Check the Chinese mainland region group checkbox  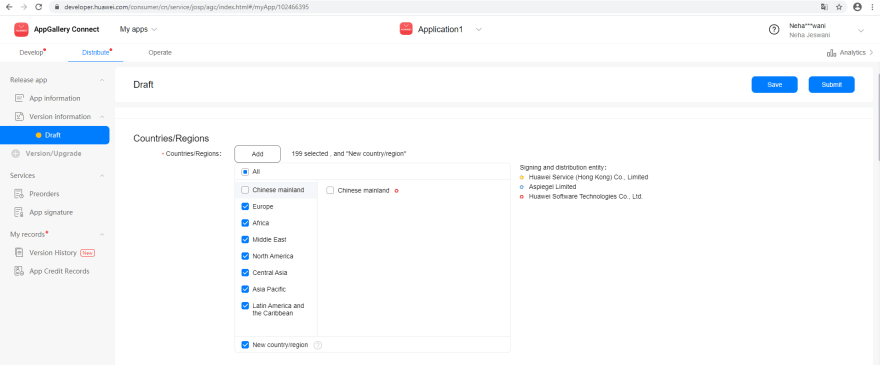pos(245,190)
